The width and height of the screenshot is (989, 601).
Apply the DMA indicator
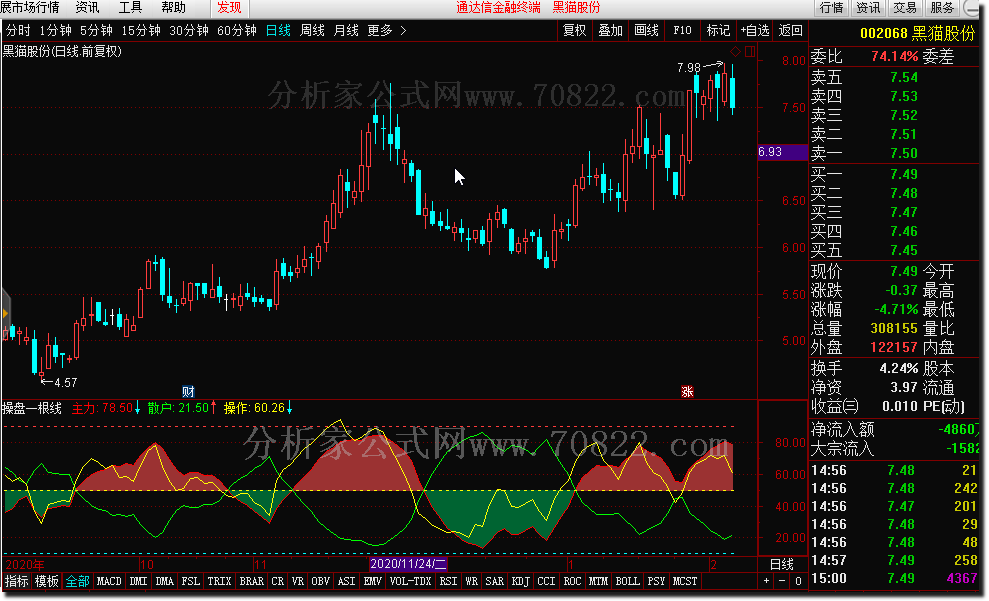coord(164,581)
